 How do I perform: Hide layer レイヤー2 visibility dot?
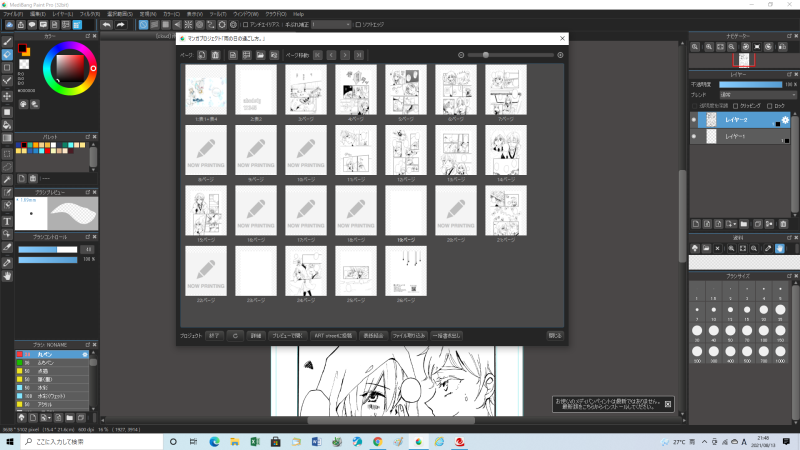694,120
